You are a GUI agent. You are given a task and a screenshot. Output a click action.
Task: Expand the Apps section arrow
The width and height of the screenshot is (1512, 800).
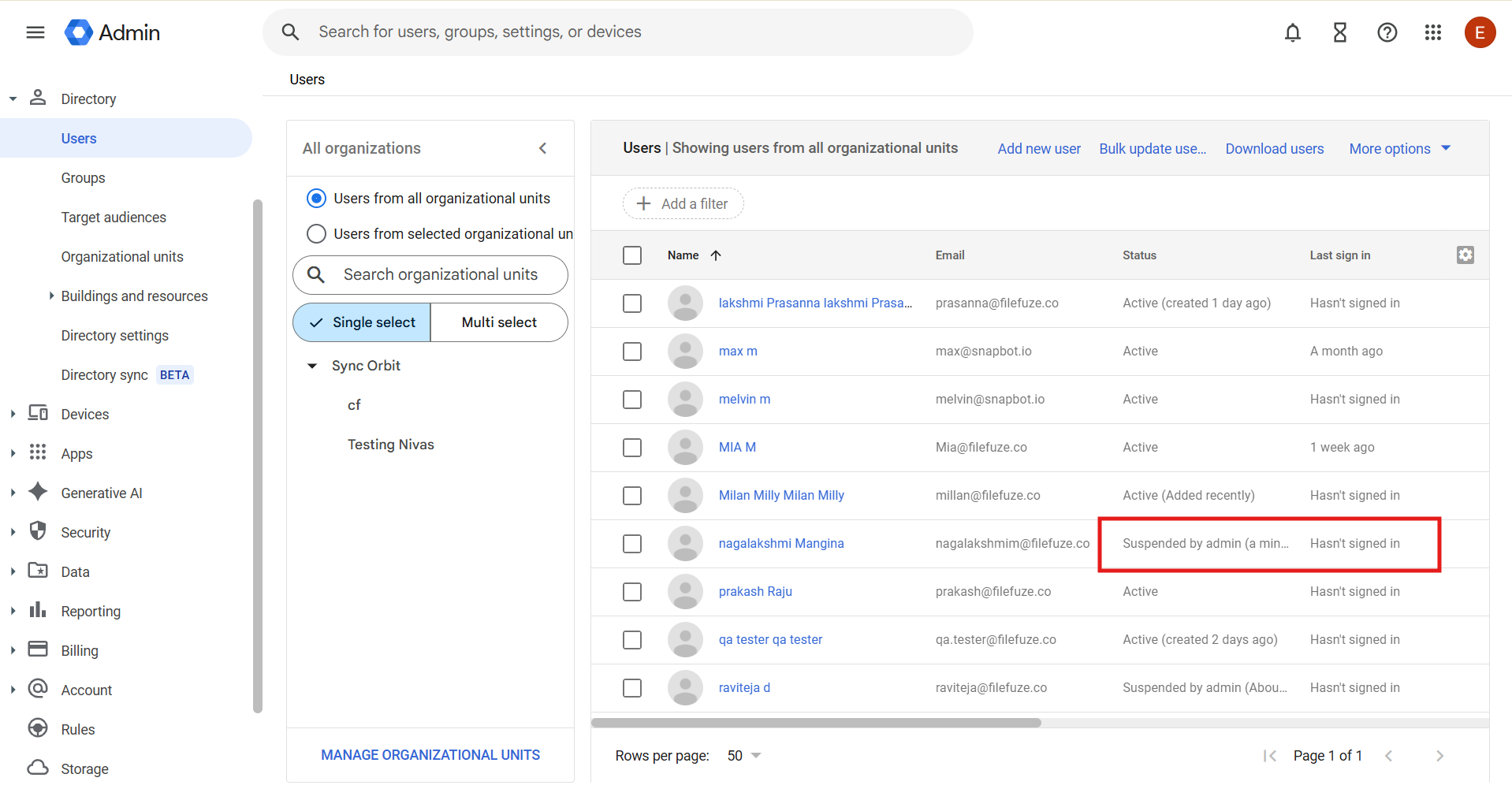pyautogui.click(x=13, y=454)
